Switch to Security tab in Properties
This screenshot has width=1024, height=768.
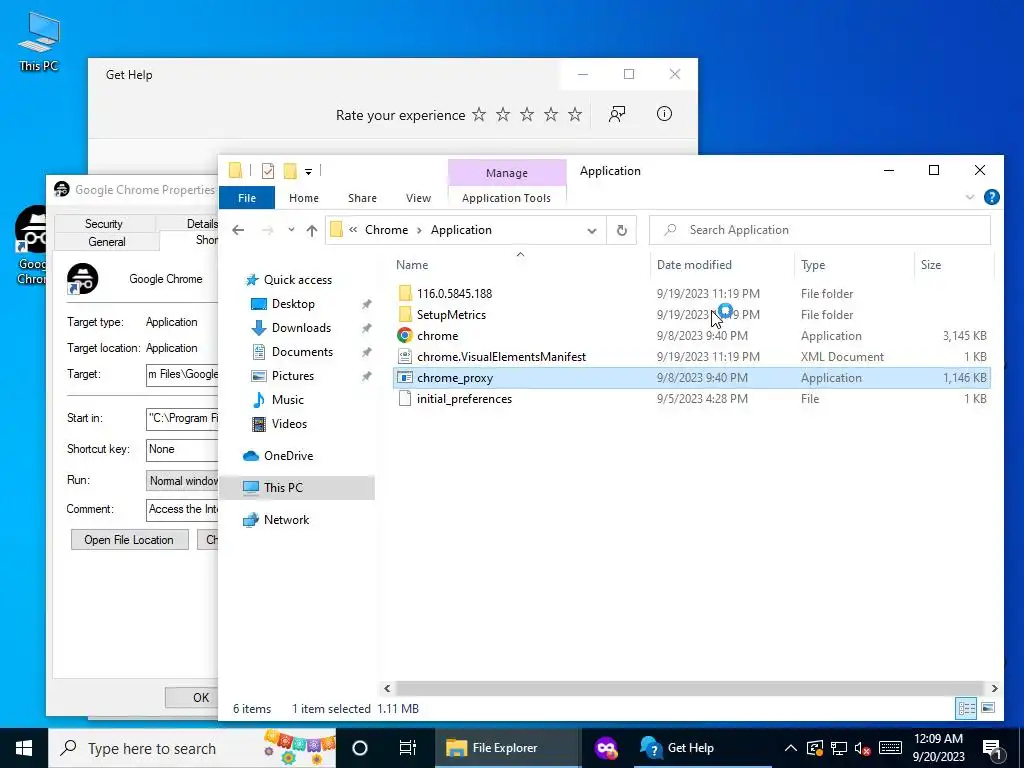pyautogui.click(x=104, y=223)
